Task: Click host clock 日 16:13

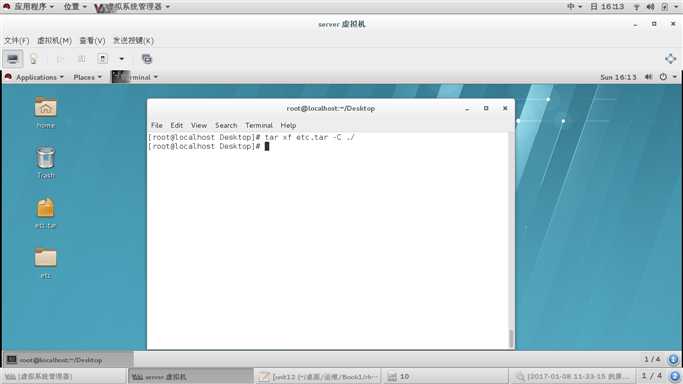Action: coord(607,7)
